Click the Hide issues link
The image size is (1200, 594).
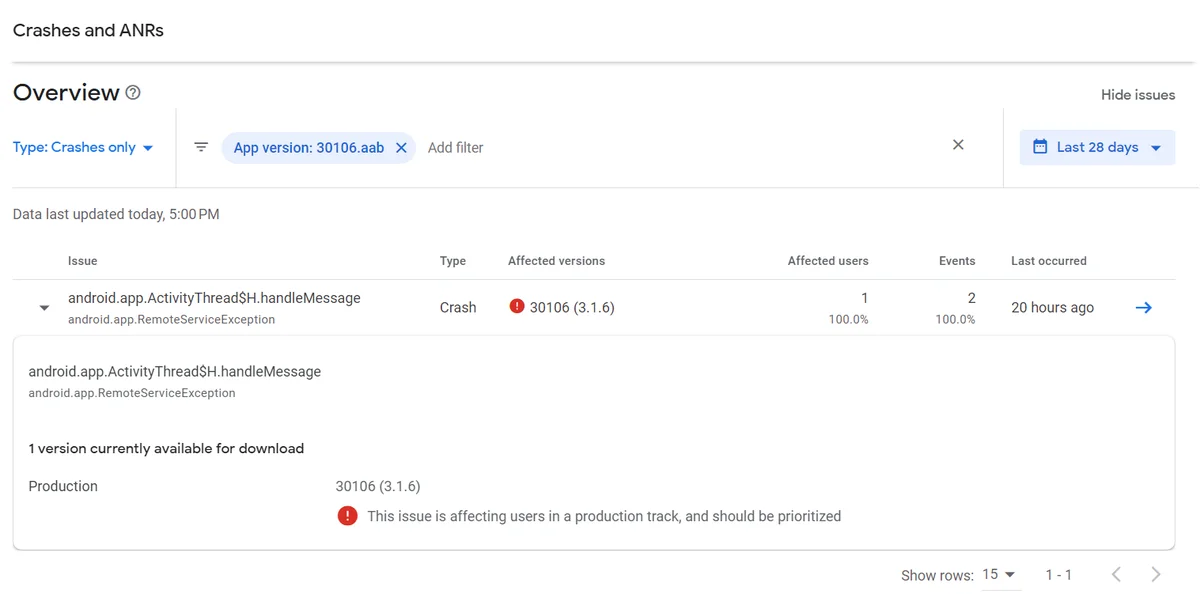(1138, 94)
